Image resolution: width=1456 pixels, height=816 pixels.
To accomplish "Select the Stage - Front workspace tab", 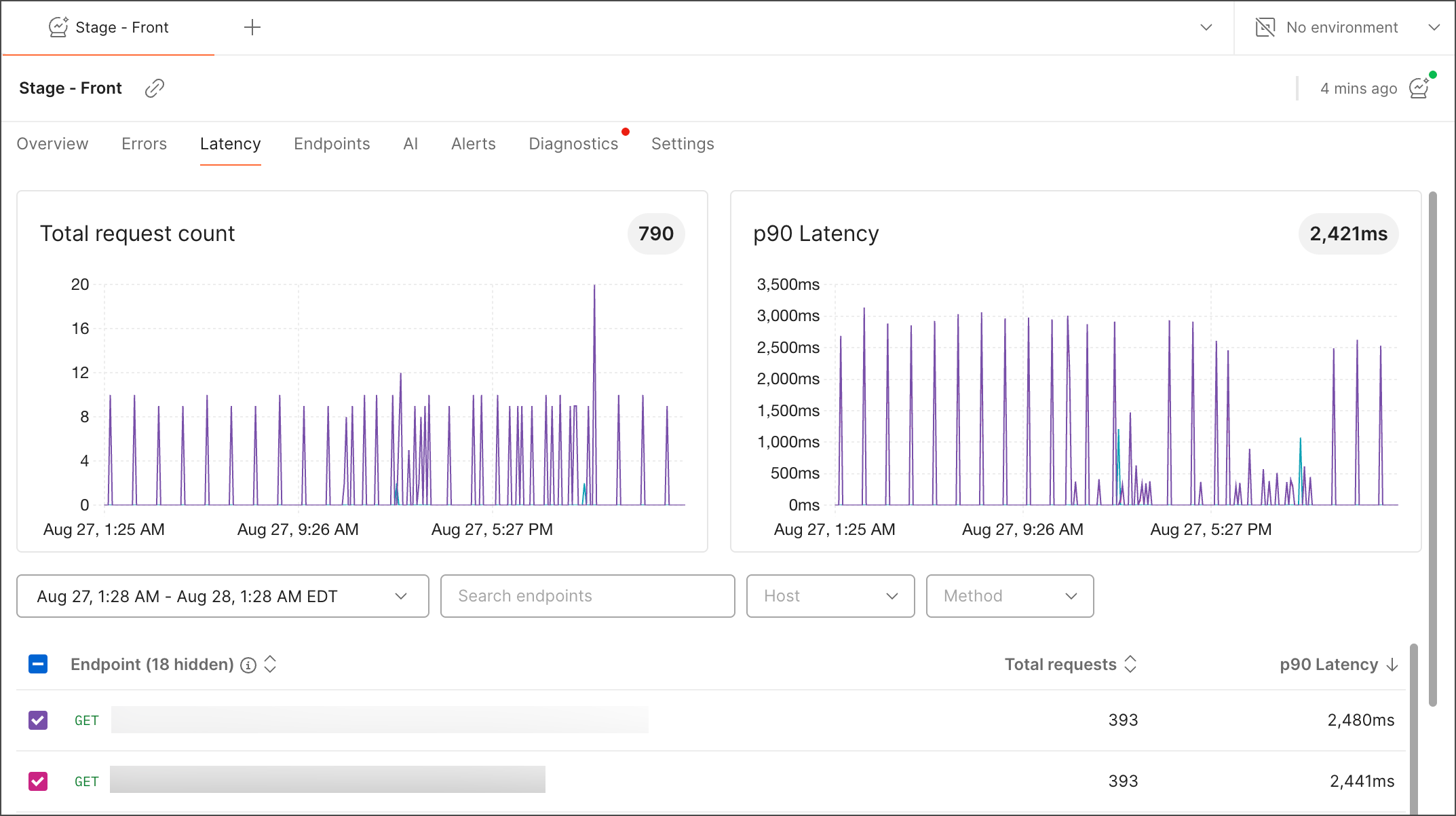I will [x=109, y=27].
